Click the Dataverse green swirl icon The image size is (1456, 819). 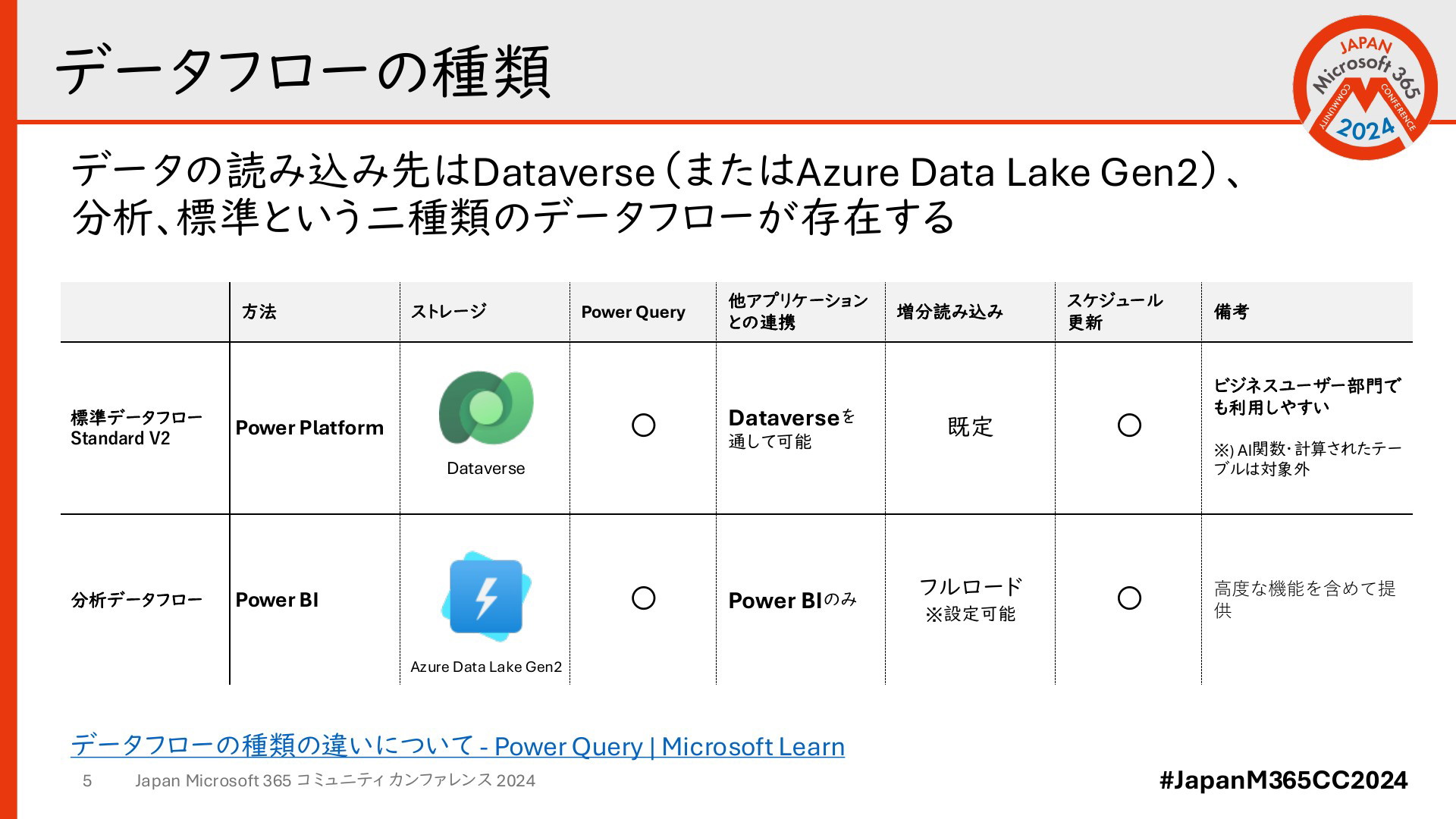coord(486,407)
